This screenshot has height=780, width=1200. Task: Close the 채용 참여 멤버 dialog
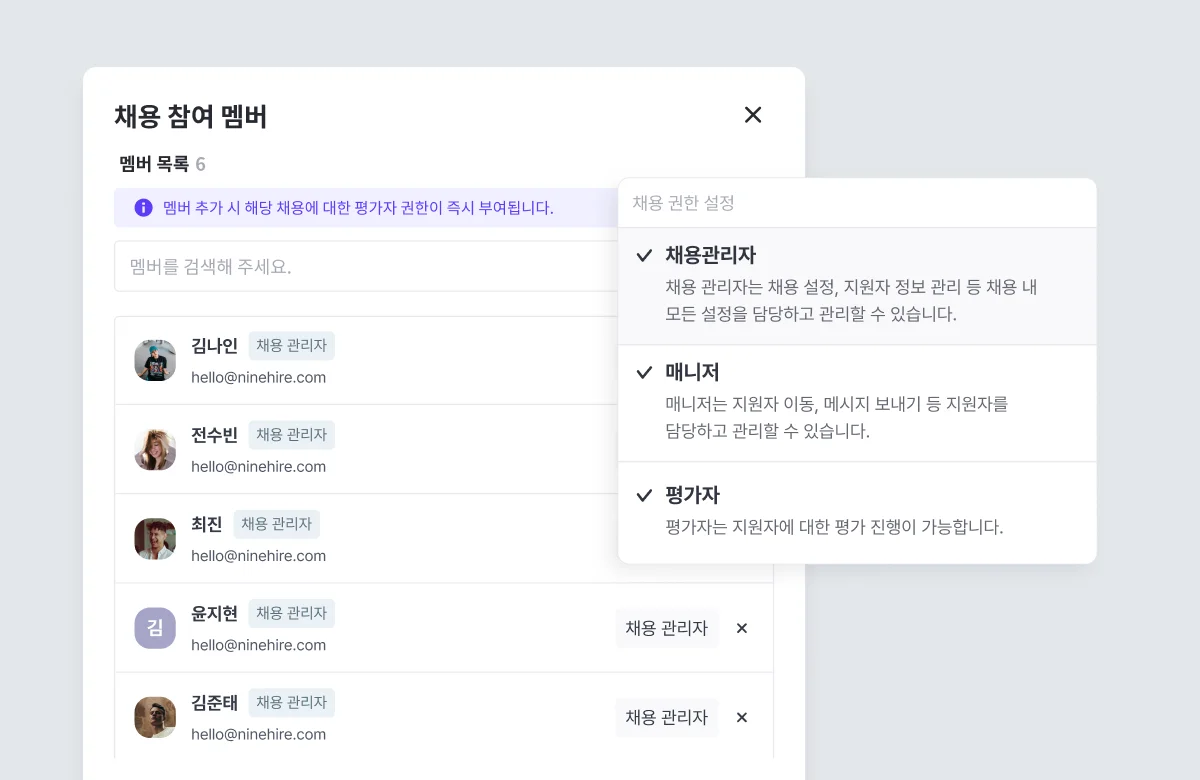(753, 115)
